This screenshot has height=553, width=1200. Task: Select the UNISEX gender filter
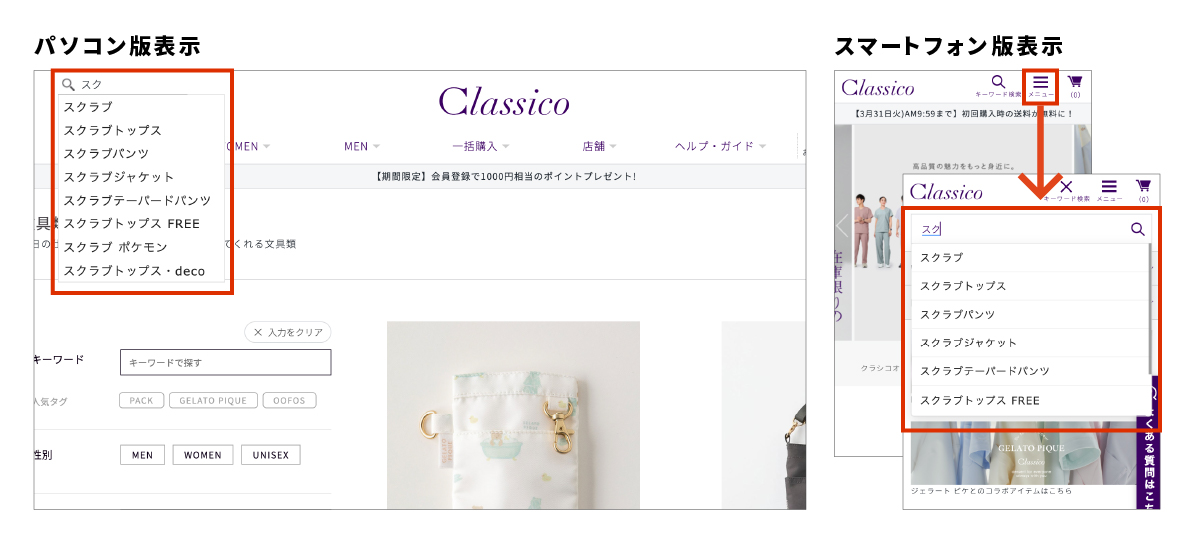(x=270, y=455)
